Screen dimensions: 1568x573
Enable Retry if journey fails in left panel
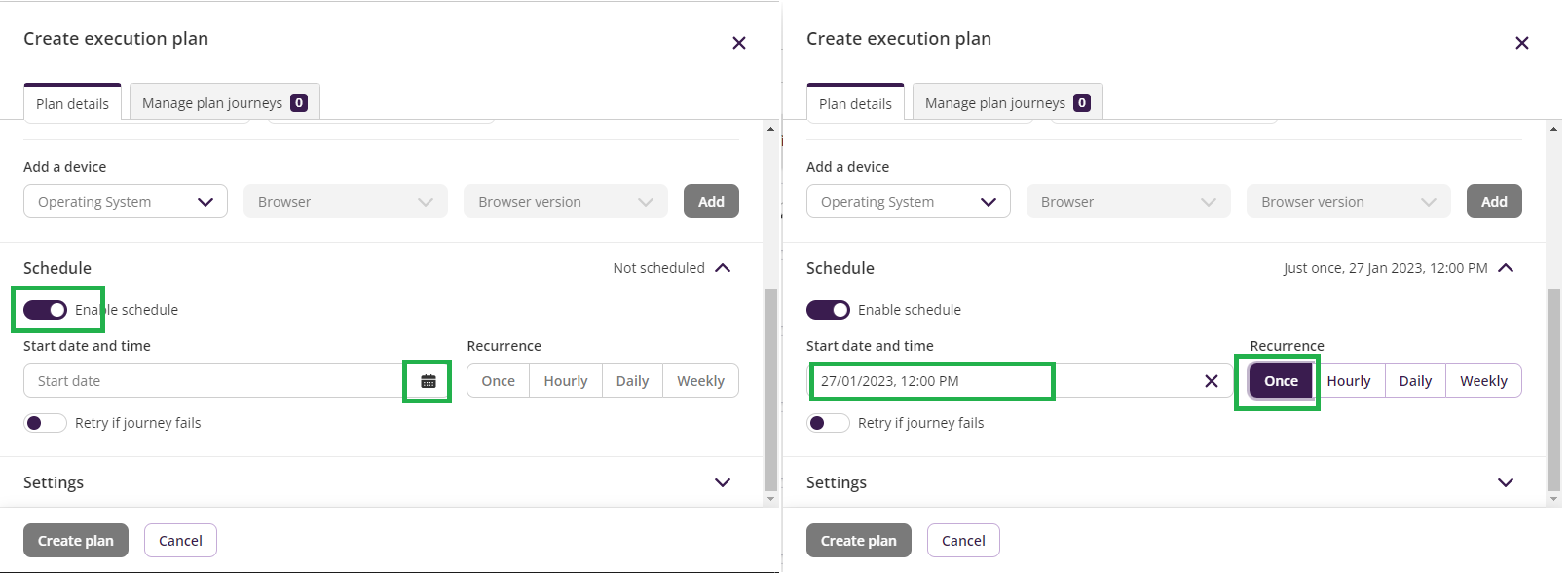[x=45, y=423]
